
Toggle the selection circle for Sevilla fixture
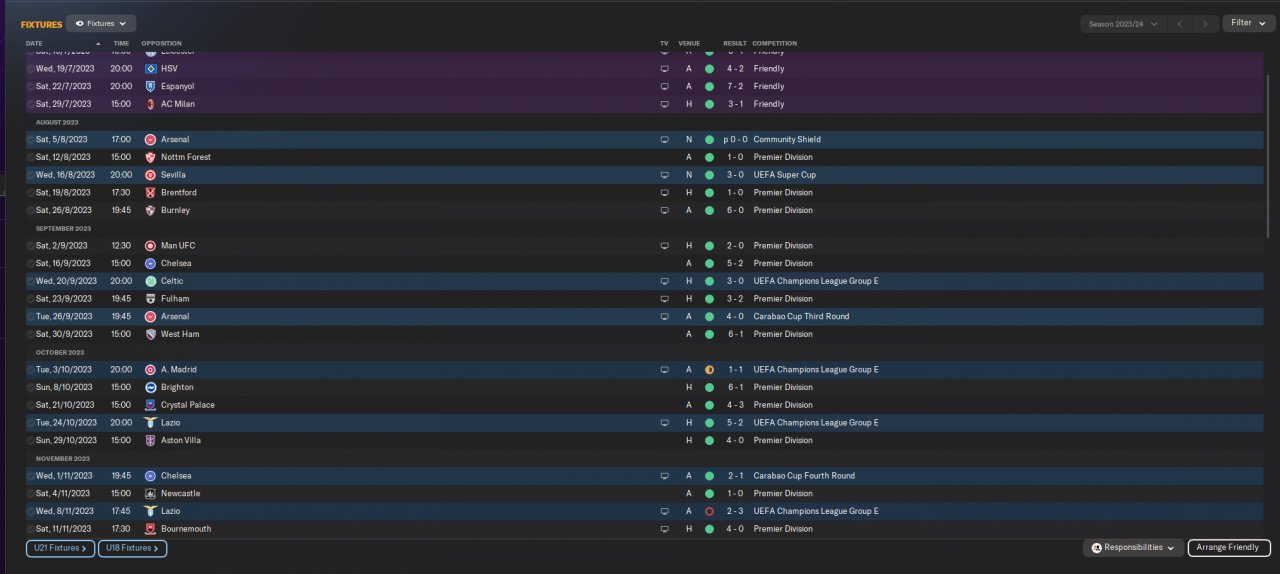point(30,175)
